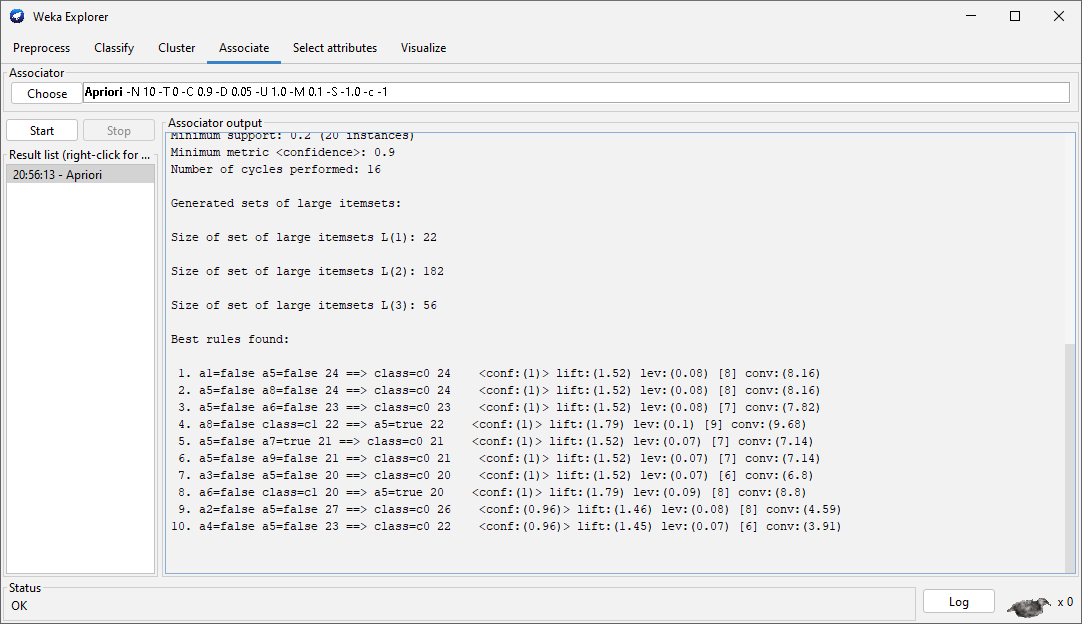Maximize the Weka Explorer window
Image resolution: width=1082 pixels, height=624 pixels.
1015,17
